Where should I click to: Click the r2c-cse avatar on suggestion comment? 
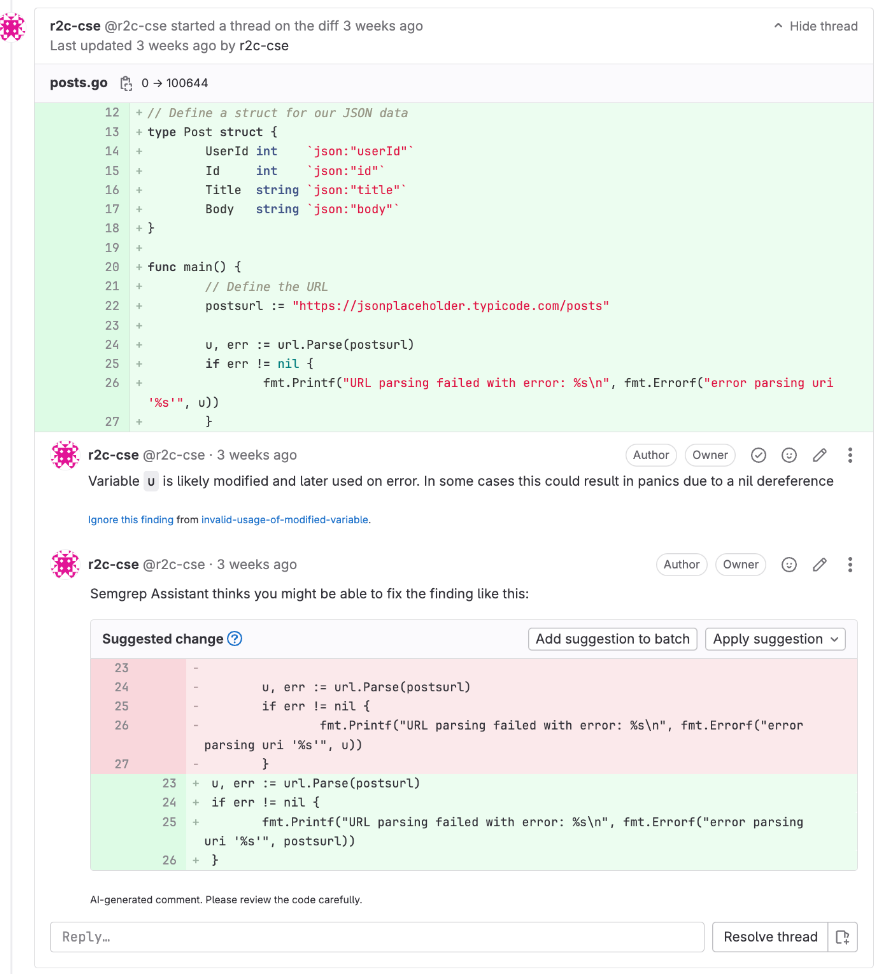click(x=65, y=565)
